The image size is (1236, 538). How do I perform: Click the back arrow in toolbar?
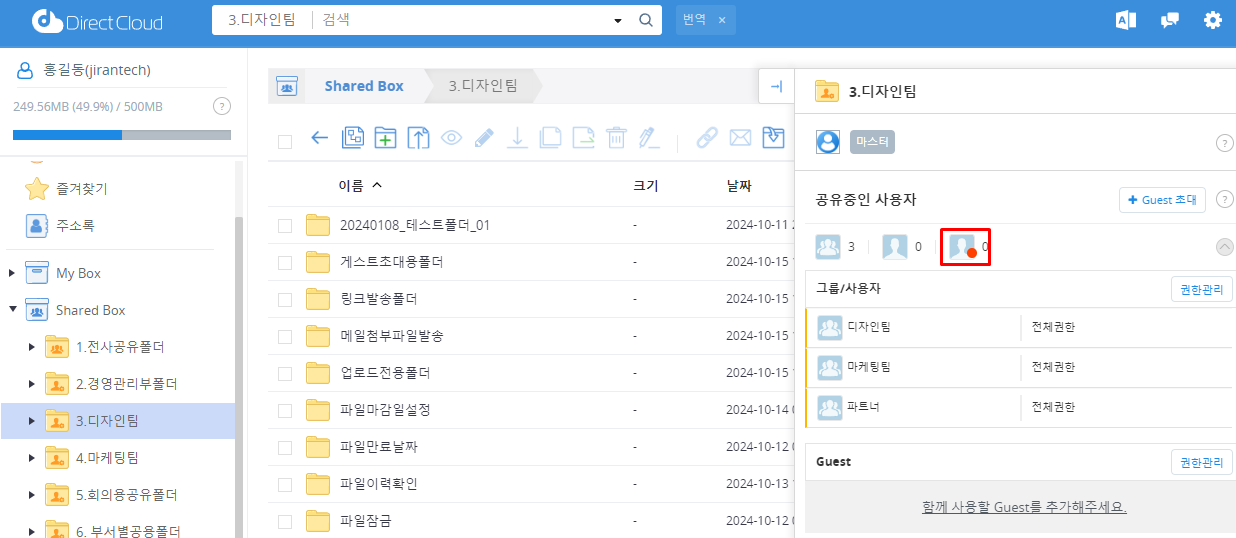coord(320,138)
